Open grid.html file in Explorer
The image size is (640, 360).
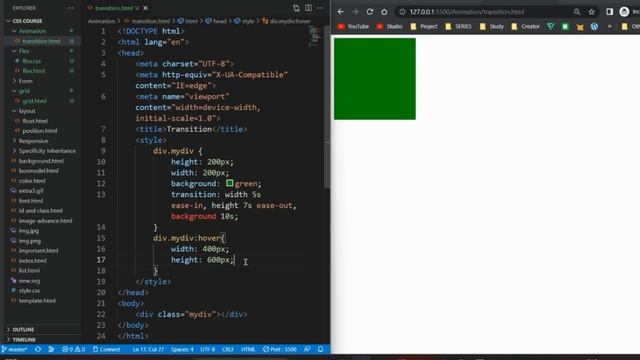(x=34, y=101)
